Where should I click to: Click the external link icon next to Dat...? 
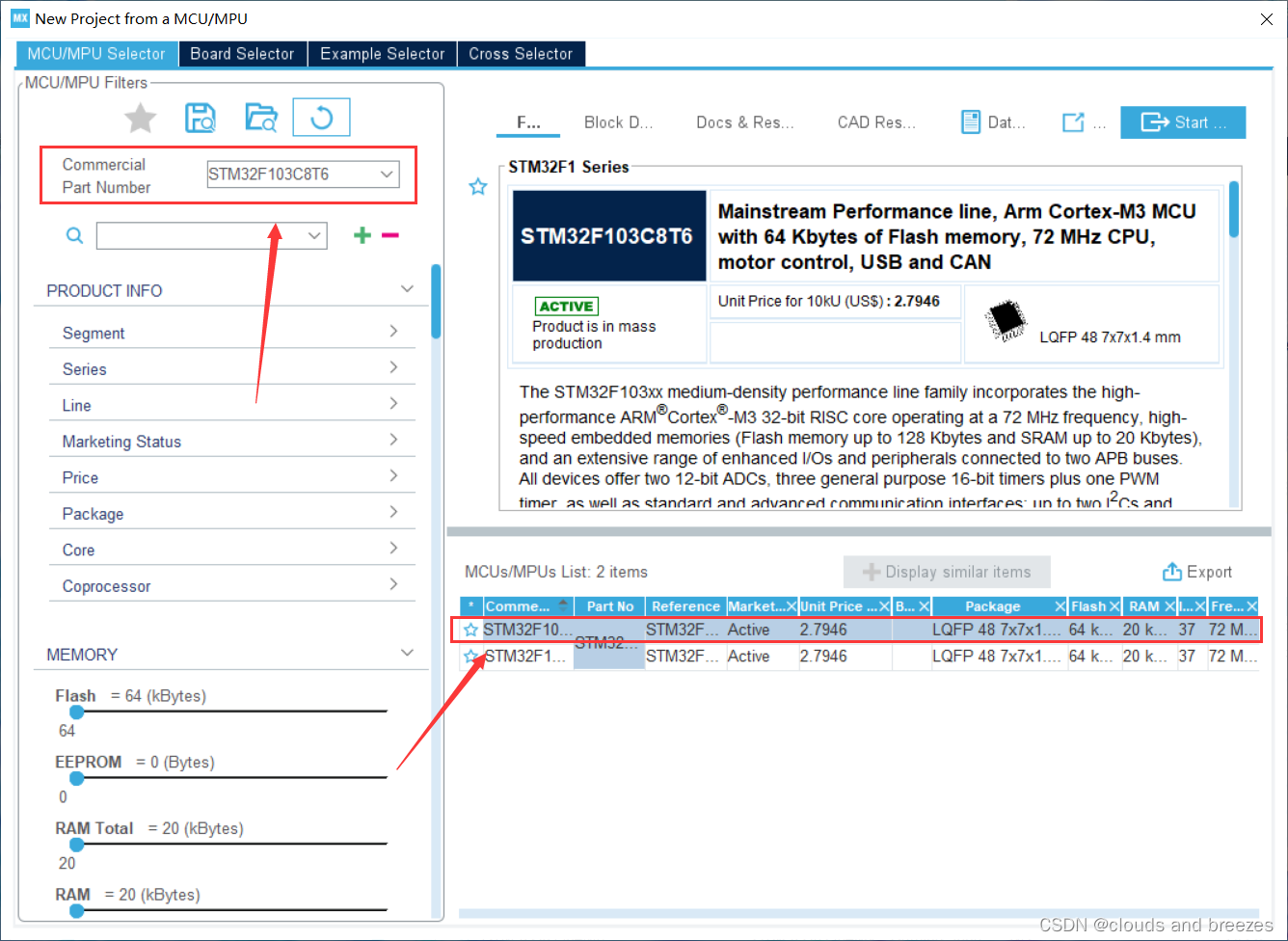pyautogui.click(x=1073, y=122)
